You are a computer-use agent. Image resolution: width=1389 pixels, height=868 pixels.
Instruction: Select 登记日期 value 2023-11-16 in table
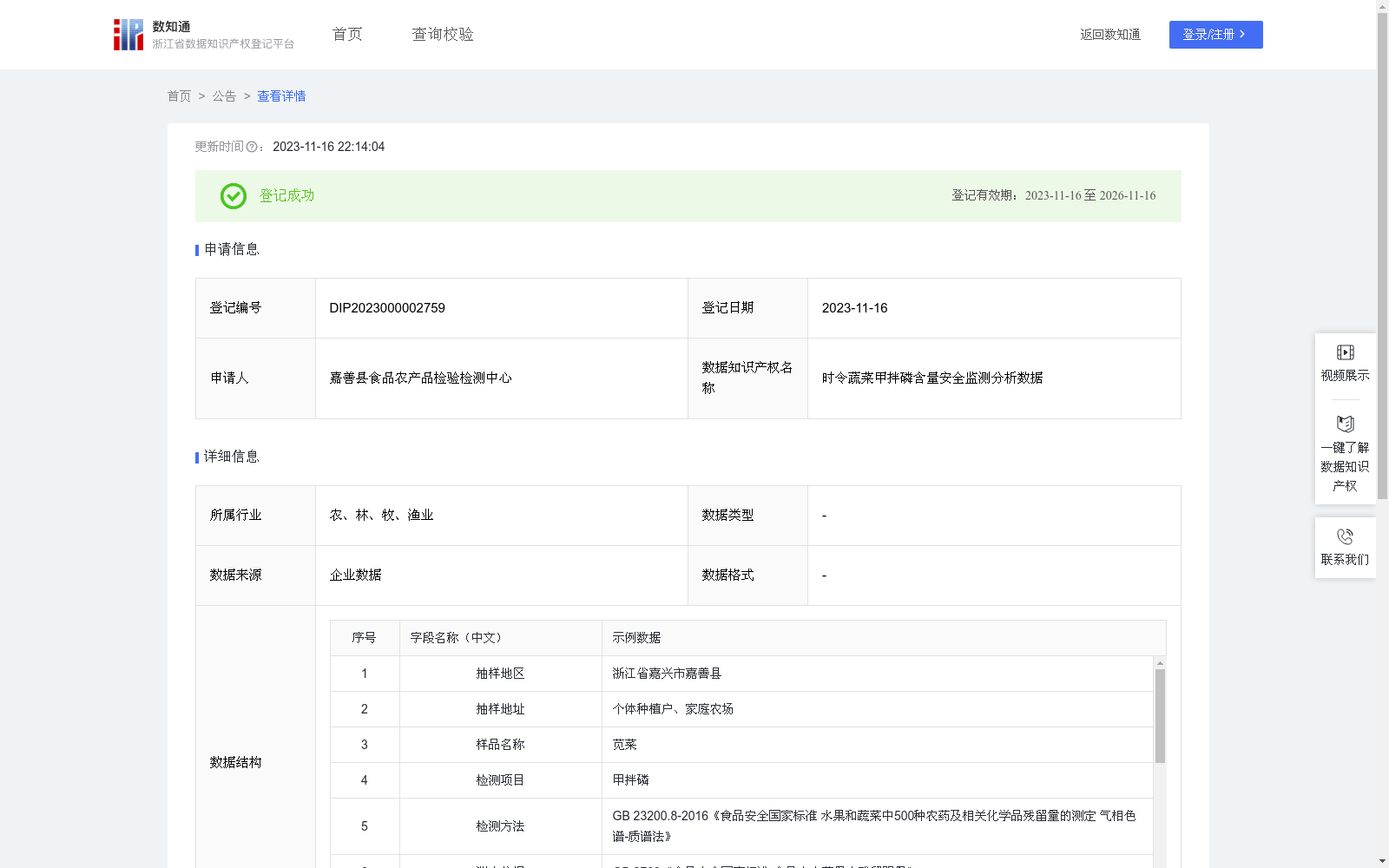[x=854, y=308]
